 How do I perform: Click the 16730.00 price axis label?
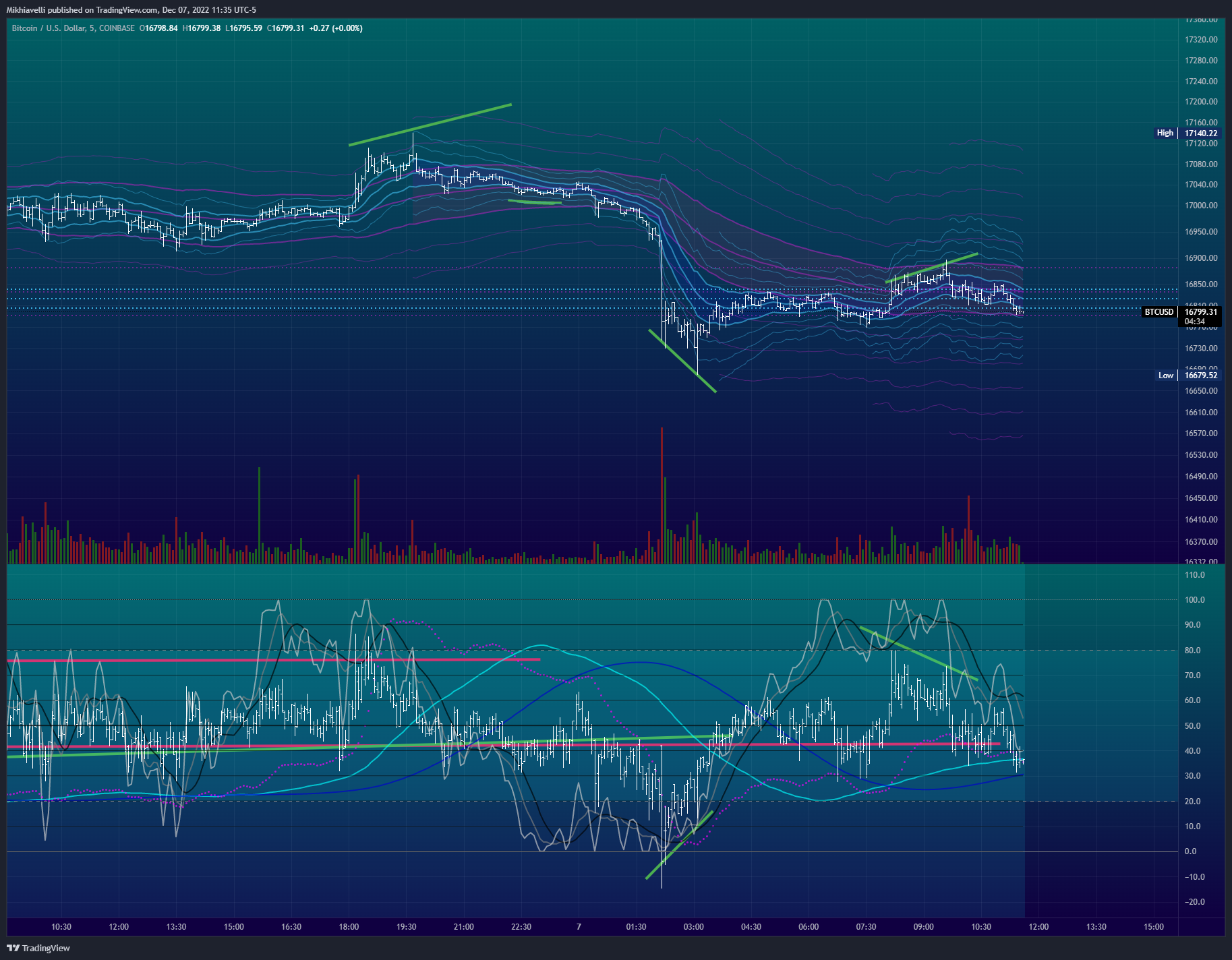tap(1201, 349)
